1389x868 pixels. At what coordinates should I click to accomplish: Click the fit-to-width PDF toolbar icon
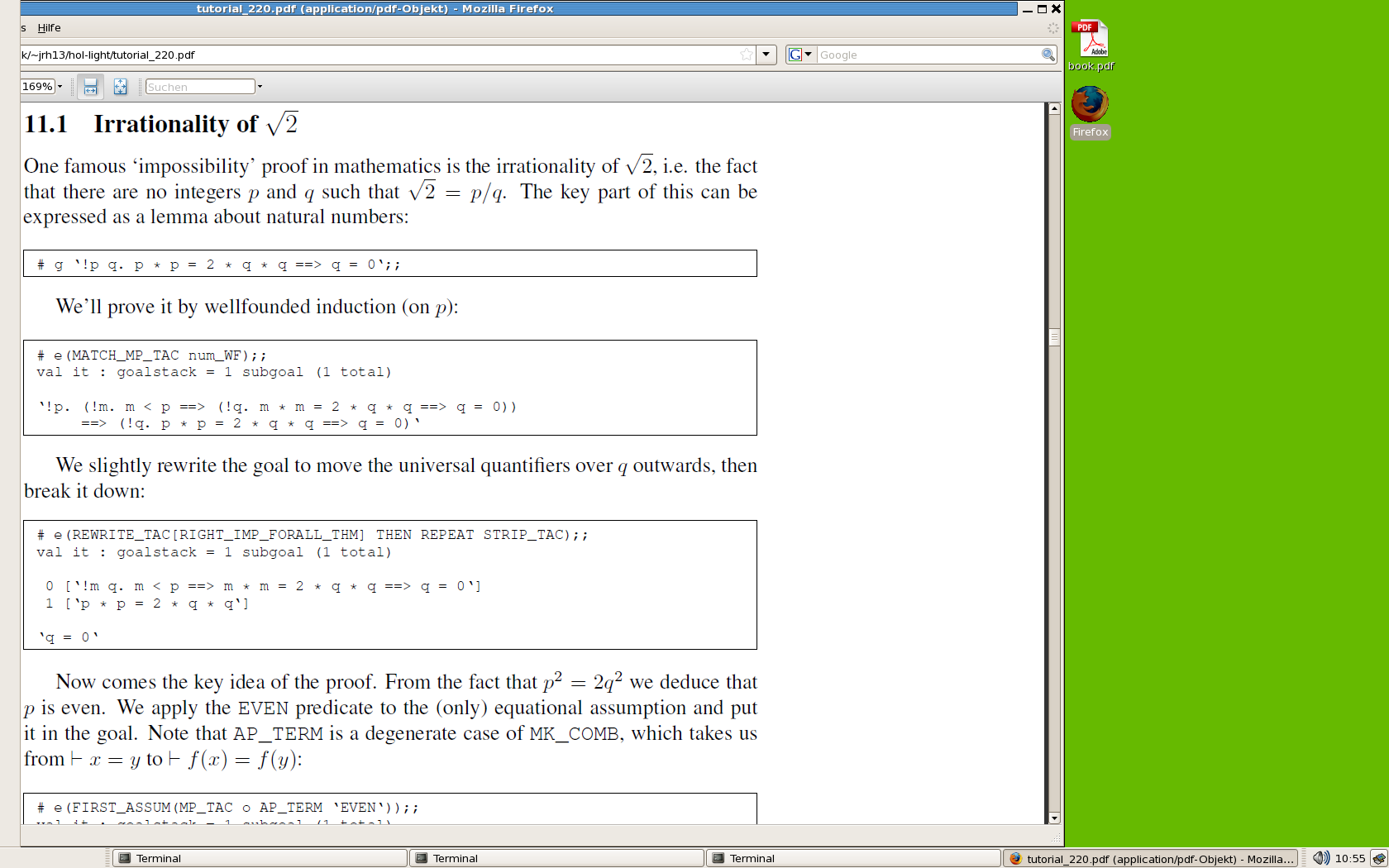tap(91, 87)
